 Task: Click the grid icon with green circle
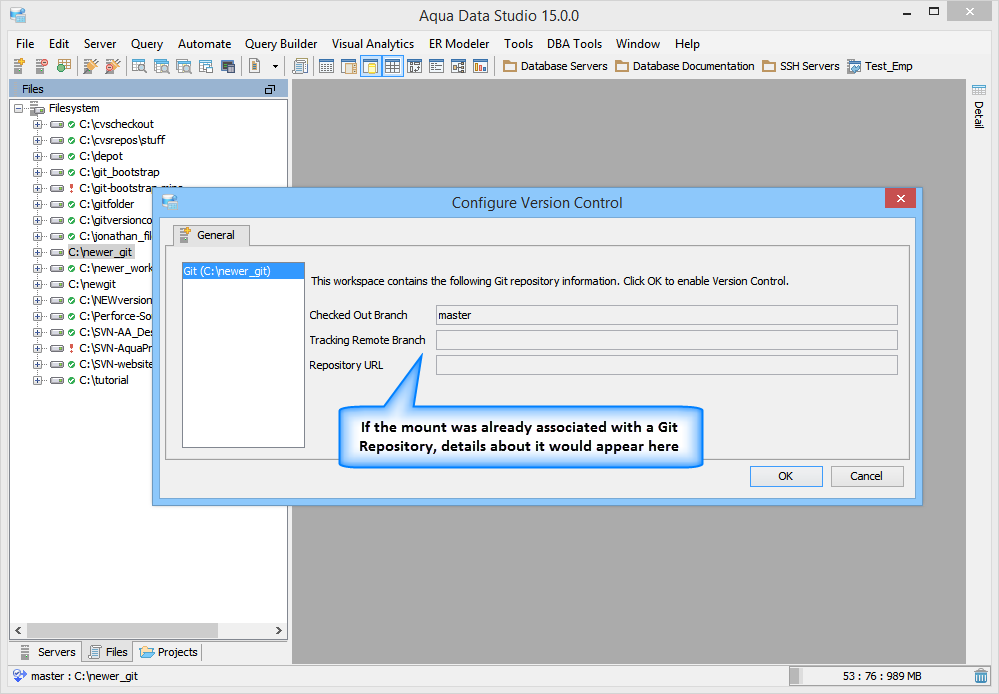pyautogui.click(x=64, y=66)
